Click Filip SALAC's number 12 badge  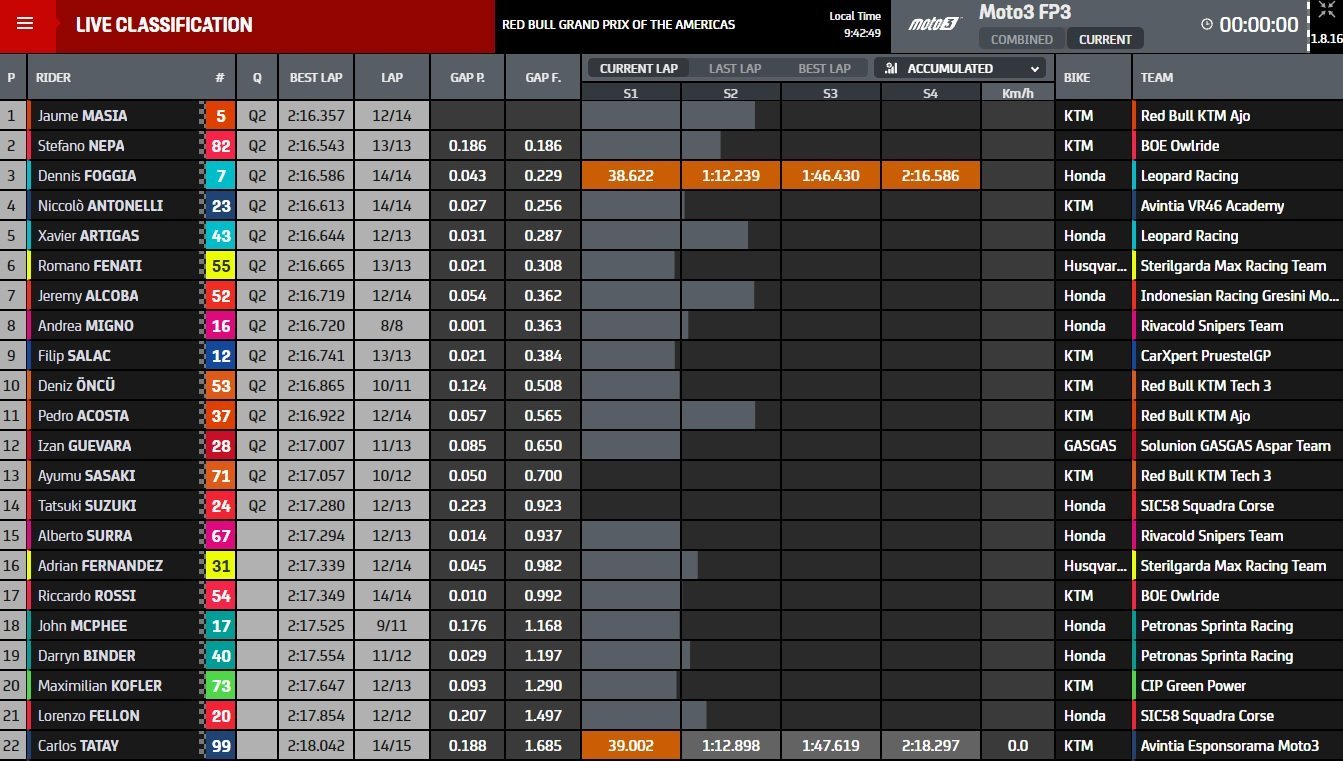tap(220, 355)
